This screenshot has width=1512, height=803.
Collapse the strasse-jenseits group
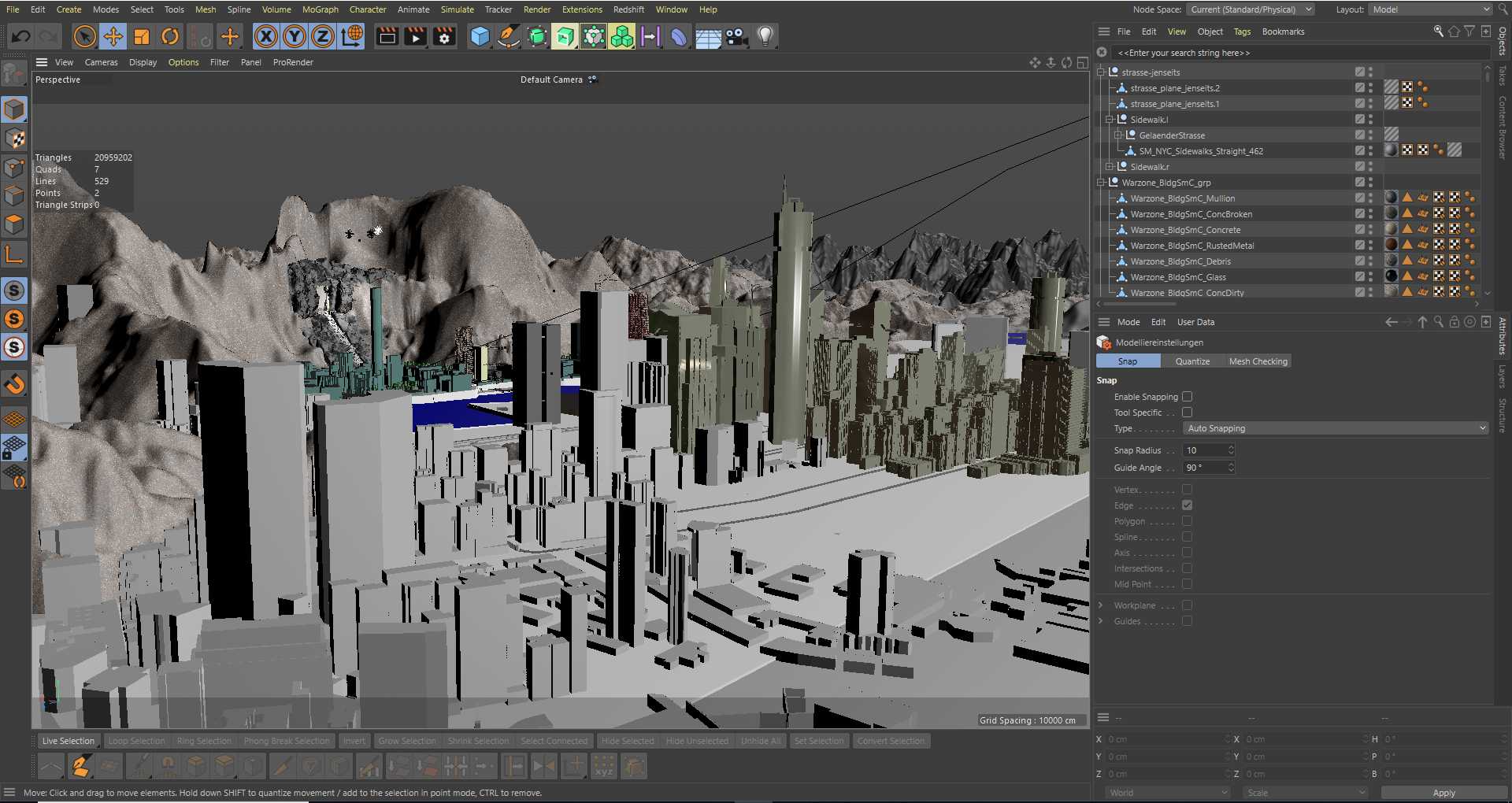click(x=1101, y=72)
